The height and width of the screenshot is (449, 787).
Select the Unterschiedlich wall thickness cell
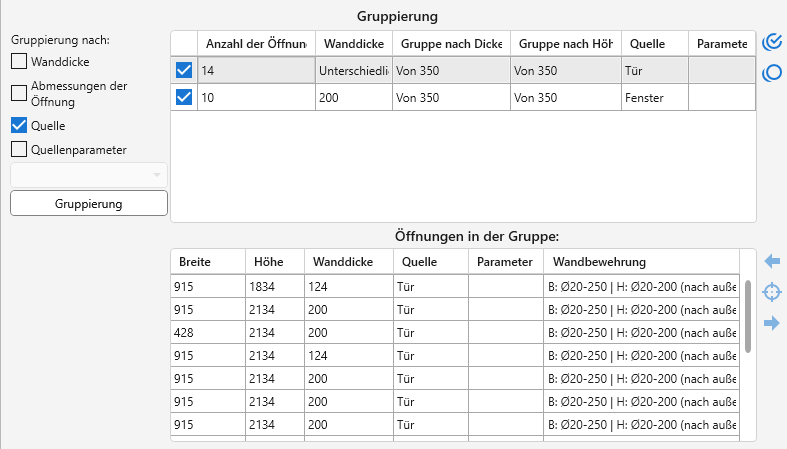click(354, 70)
